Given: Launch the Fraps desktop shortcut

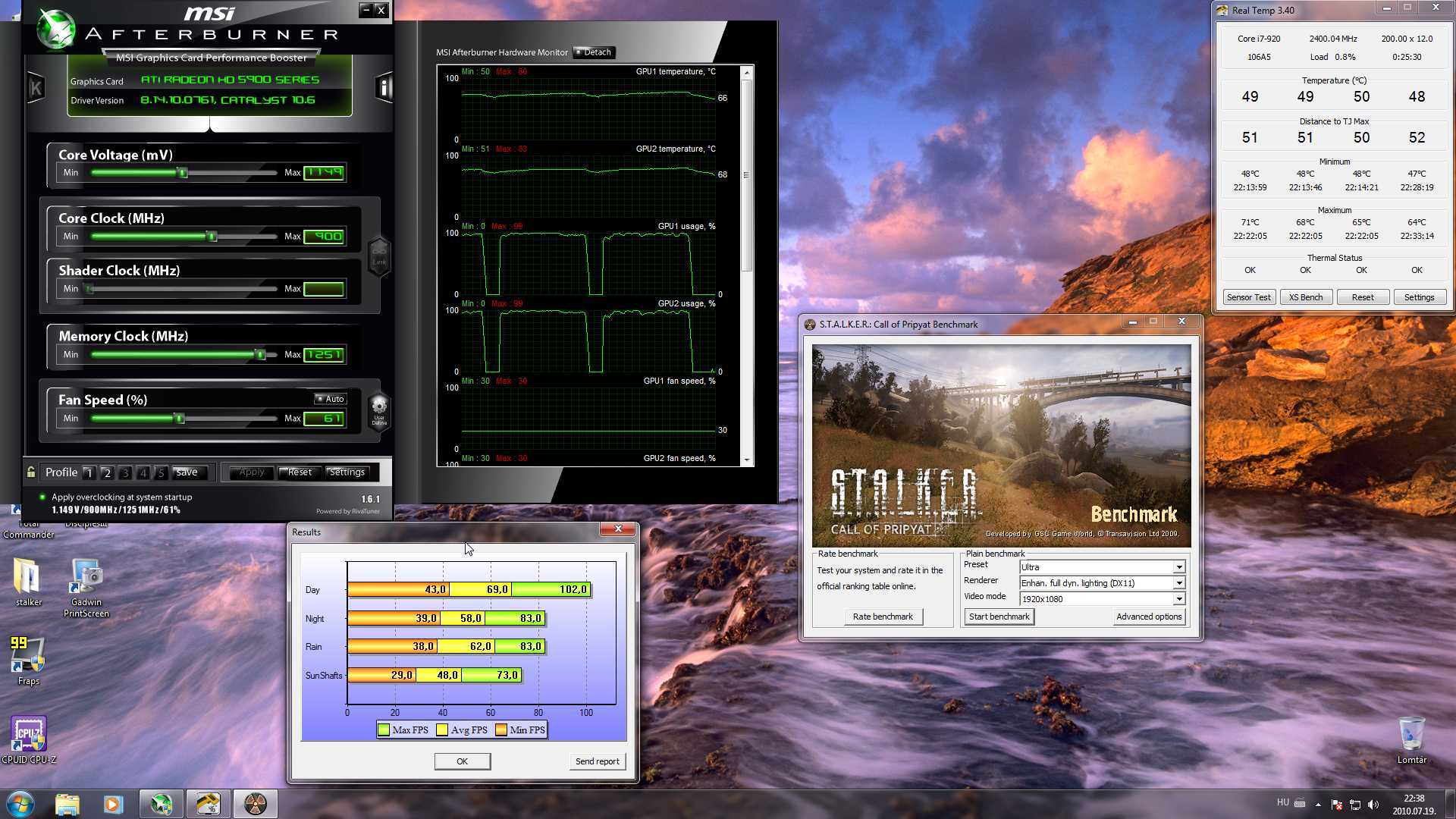Looking at the screenshot, I should (x=28, y=661).
